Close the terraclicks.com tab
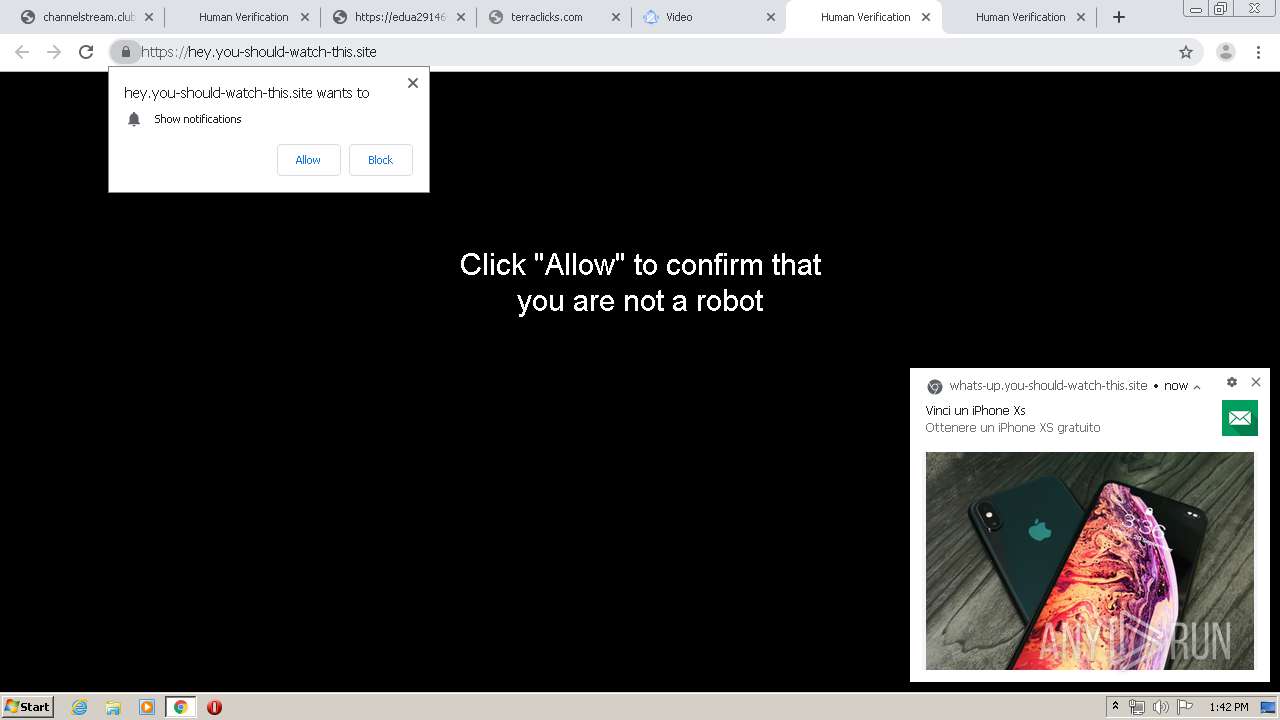Screen dimensions: 1280x720 click(615, 17)
